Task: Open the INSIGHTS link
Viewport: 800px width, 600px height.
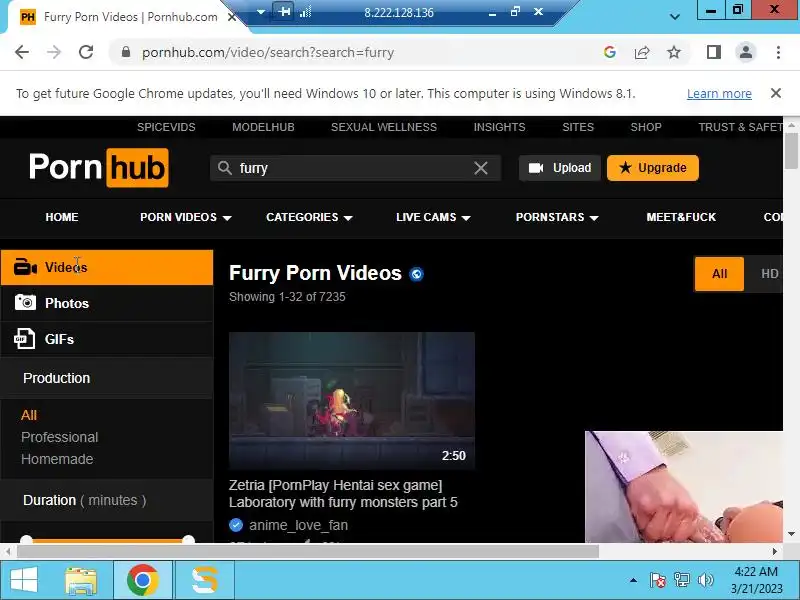Action: [x=499, y=127]
